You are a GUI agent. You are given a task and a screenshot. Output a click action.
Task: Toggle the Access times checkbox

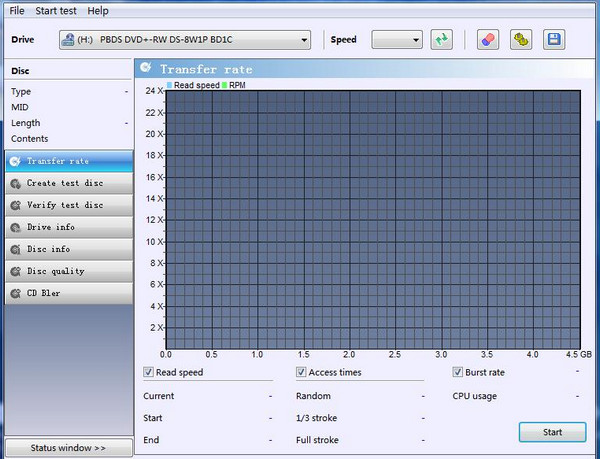[301, 372]
